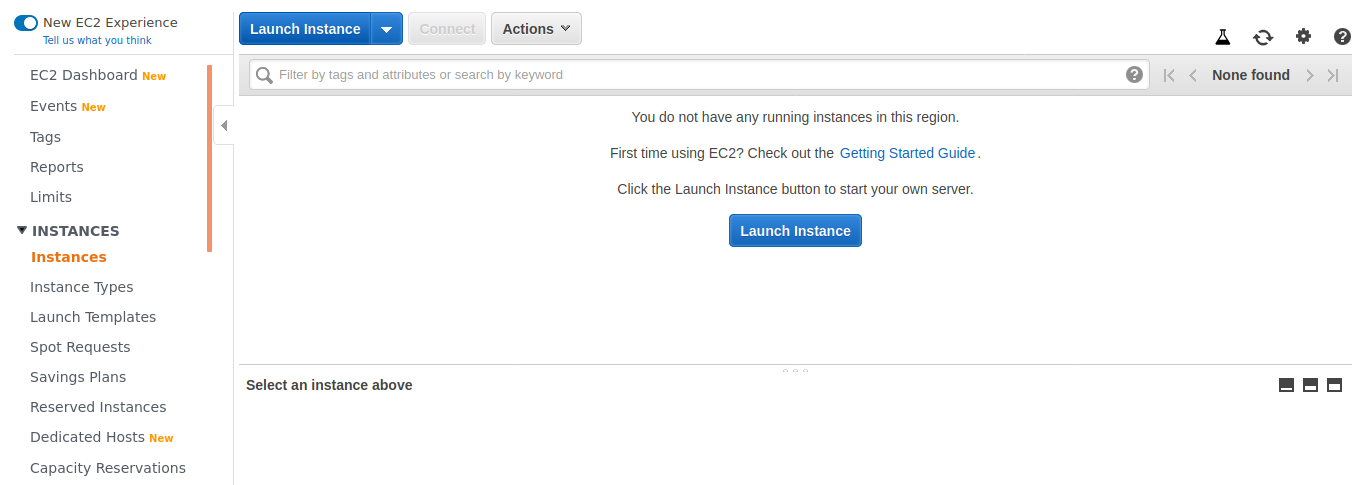
Task: Open Launch Templates in sidebar
Action: pyautogui.click(x=93, y=317)
